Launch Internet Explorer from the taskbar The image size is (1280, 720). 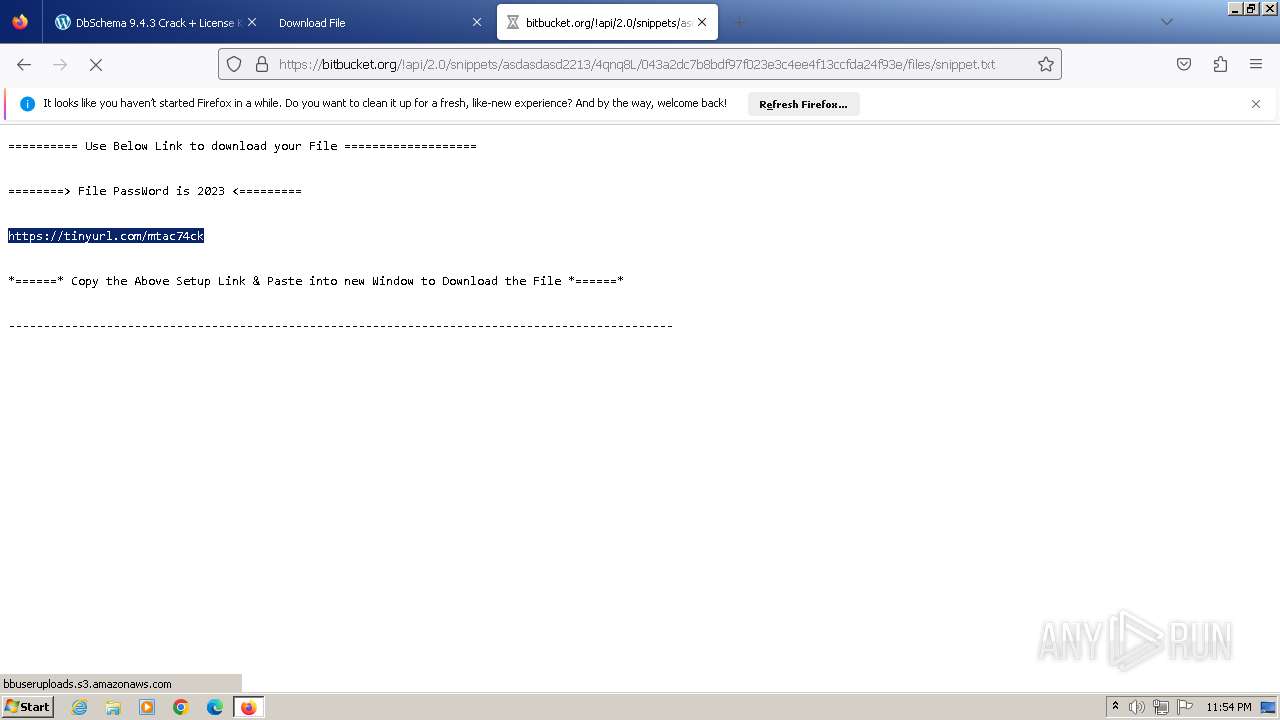pos(80,707)
